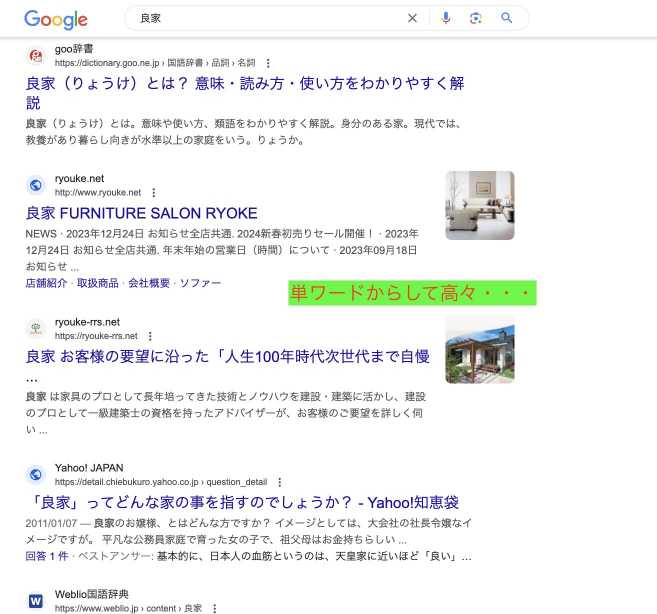Screen dimensions: 657x614
Task: Follow the 店舗紹介 sitelink
Action: [x=47, y=283]
